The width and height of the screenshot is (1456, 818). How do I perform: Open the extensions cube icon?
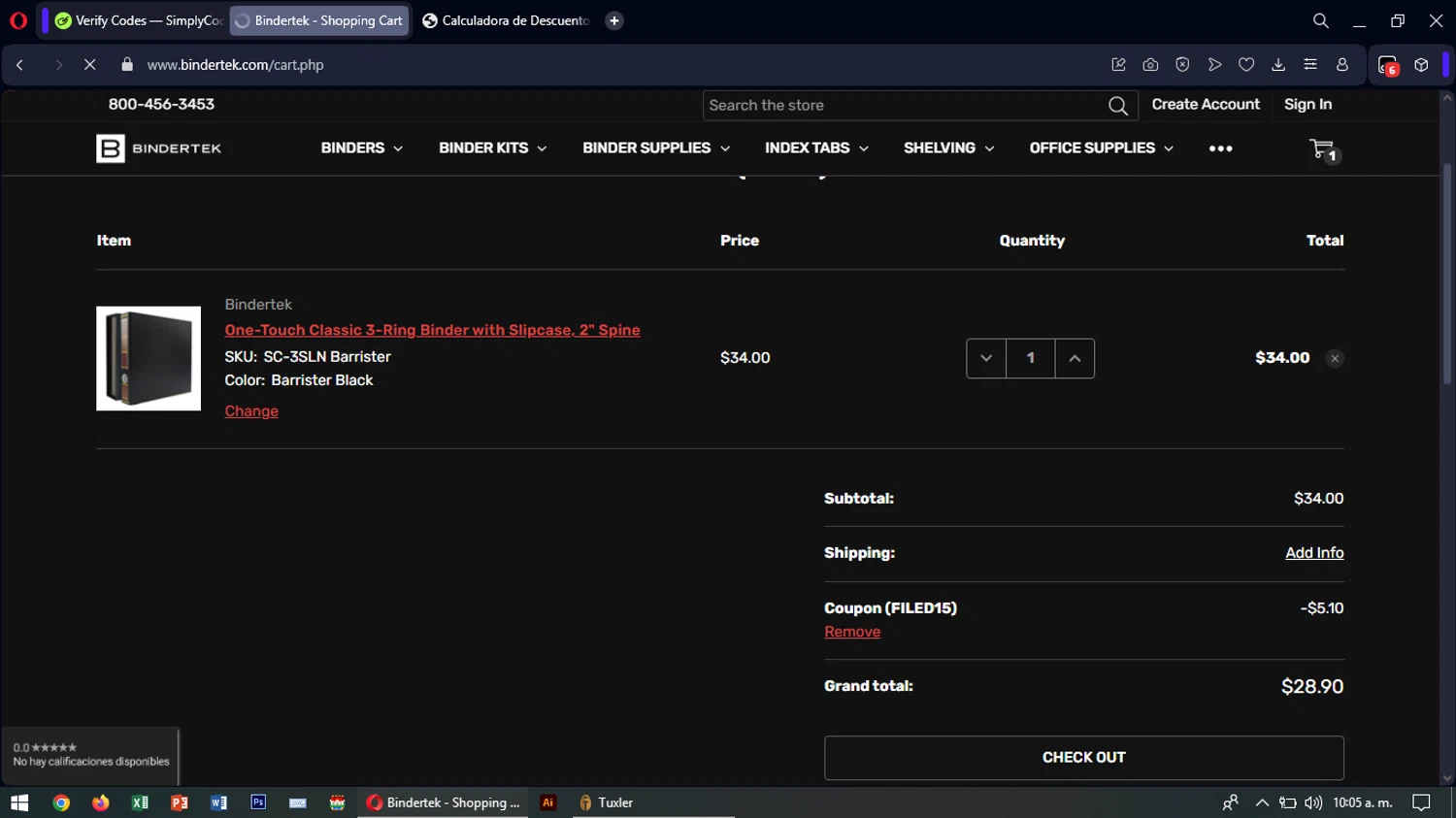(x=1421, y=65)
